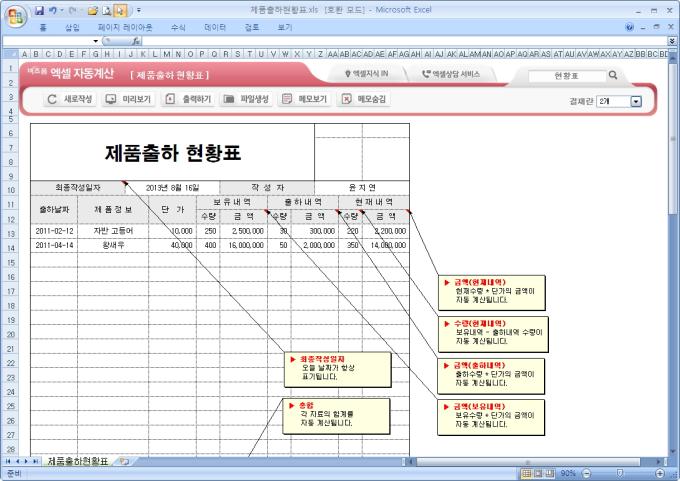Switch to the 보기 ribbon tab
The image size is (680, 481).
285,28
